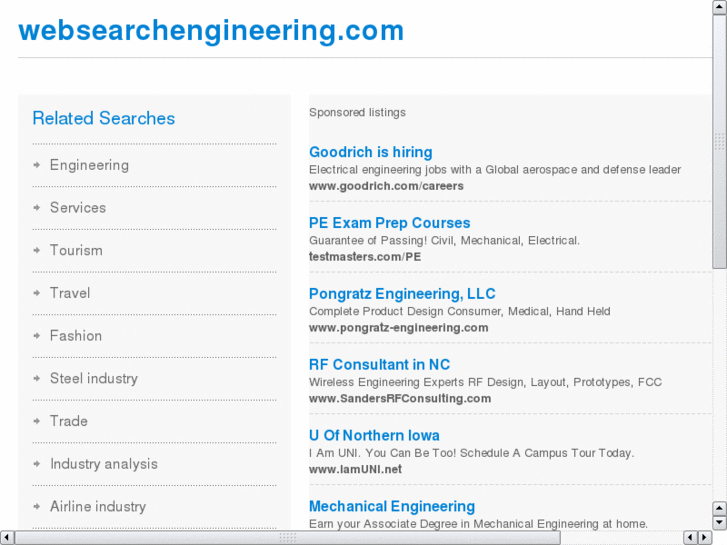Click the vertical scrollbar down arrow
The image size is (727, 545).
pyautogui.click(x=719, y=523)
